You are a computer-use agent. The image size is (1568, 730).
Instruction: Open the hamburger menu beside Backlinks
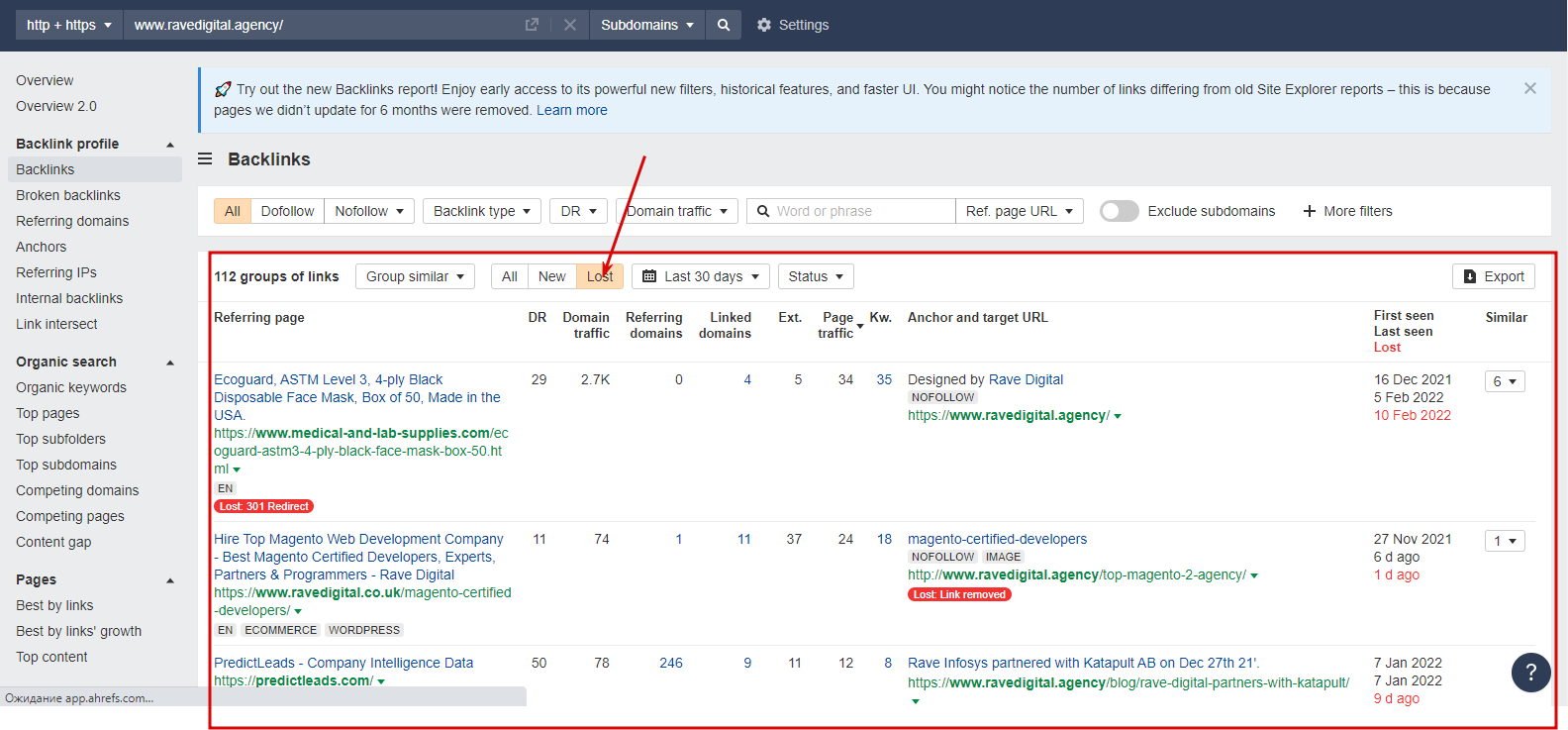tap(205, 158)
